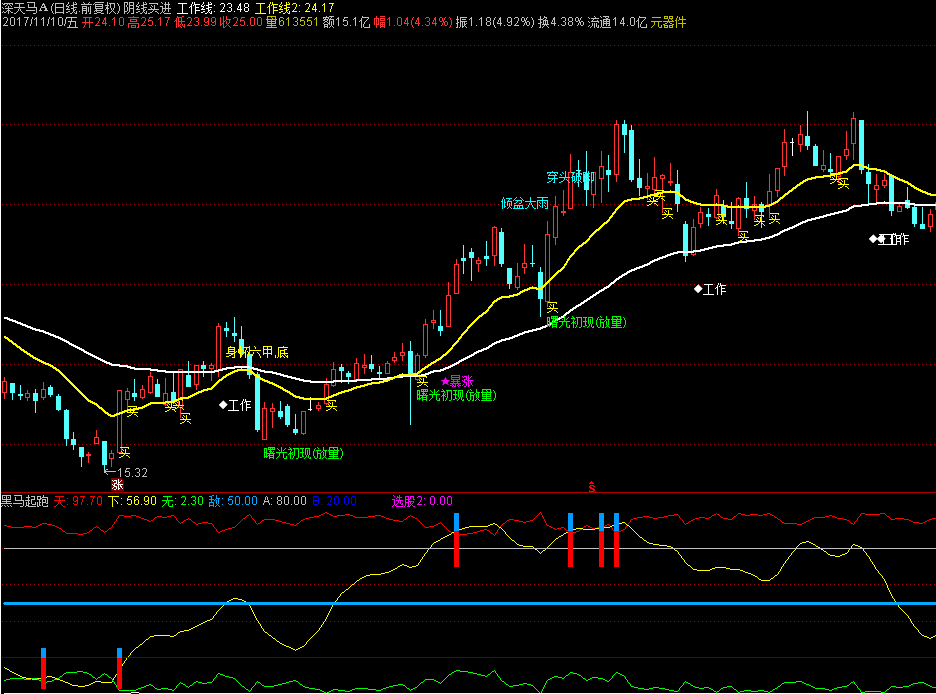Click the turnover amount 额15.1亿
The height and width of the screenshot is (694, 936).
346,23
